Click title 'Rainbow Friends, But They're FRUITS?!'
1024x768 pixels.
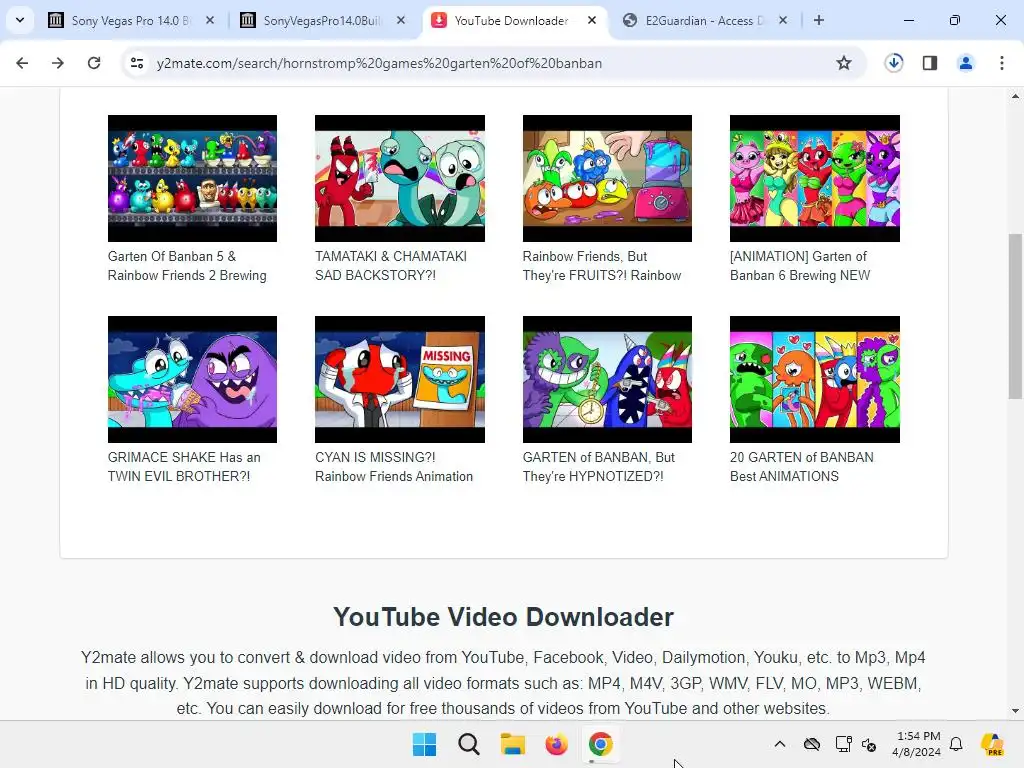(601, 266)
